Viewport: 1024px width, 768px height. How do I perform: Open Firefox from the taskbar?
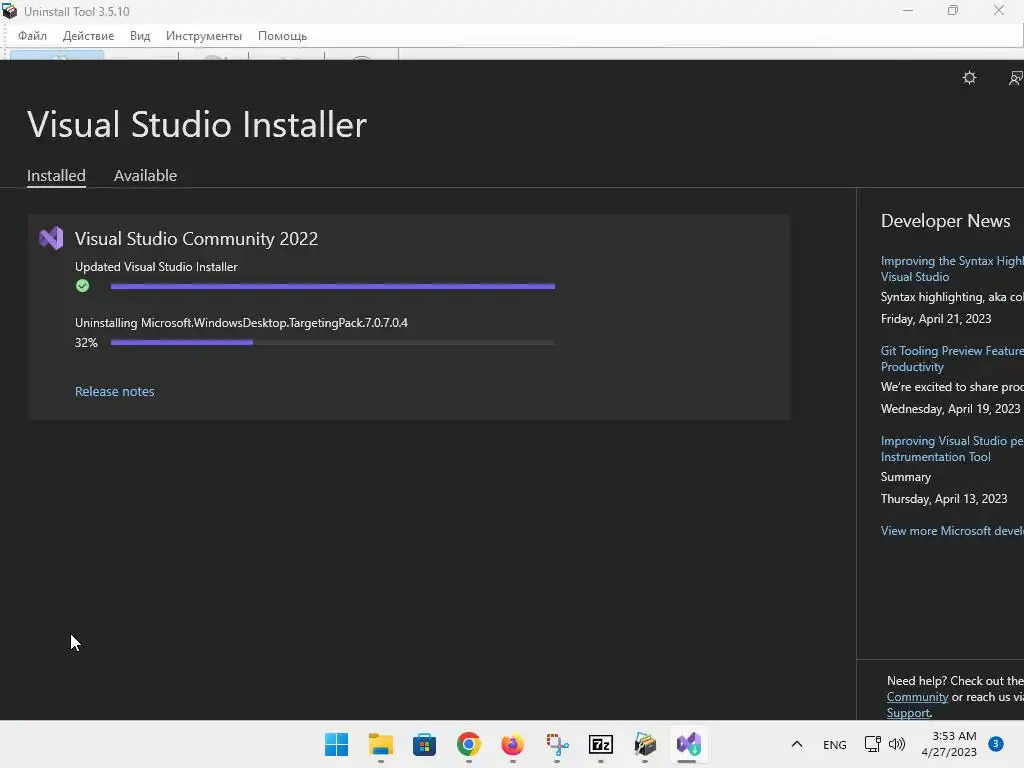click(x=513, y=744)
